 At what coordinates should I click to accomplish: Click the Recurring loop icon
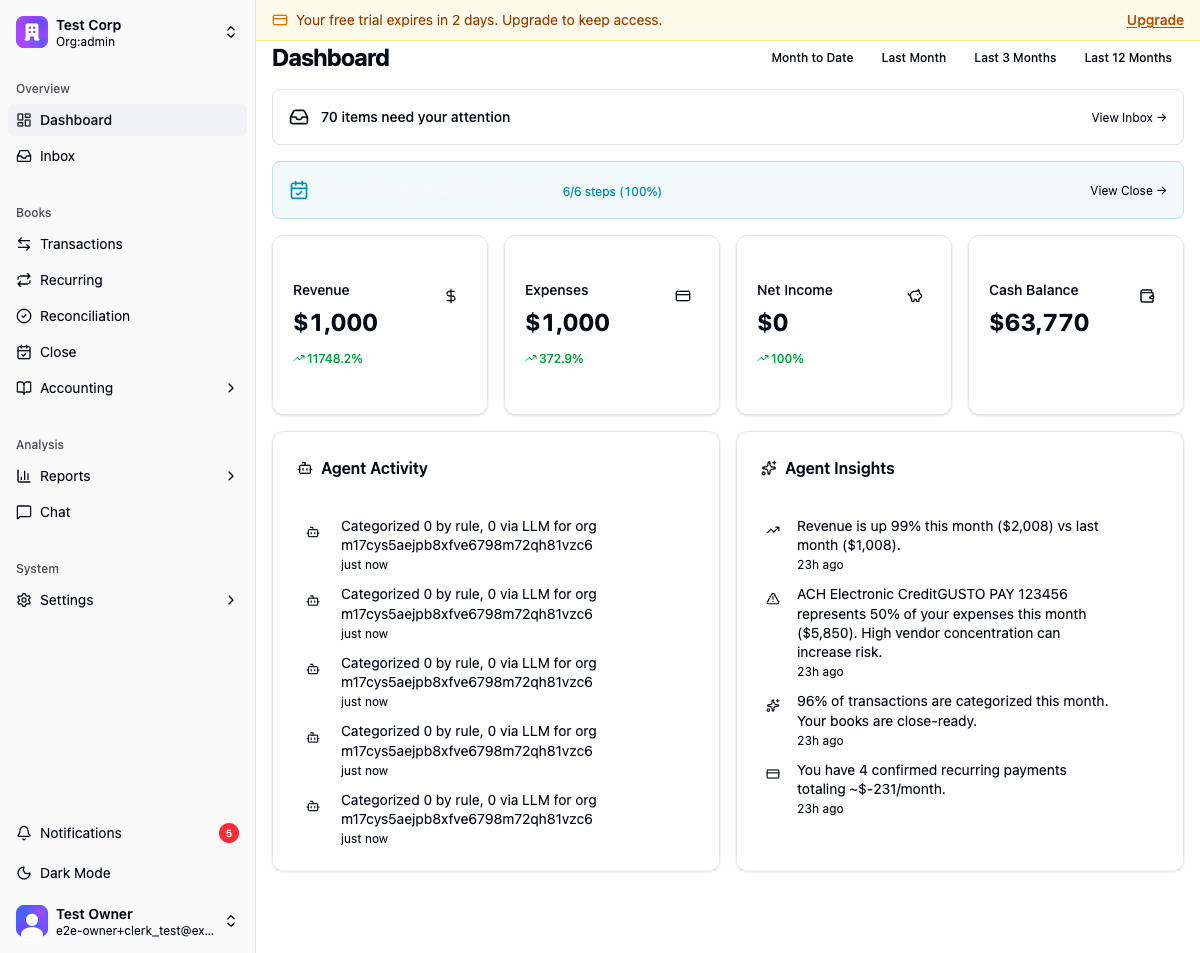pos(24,280)
